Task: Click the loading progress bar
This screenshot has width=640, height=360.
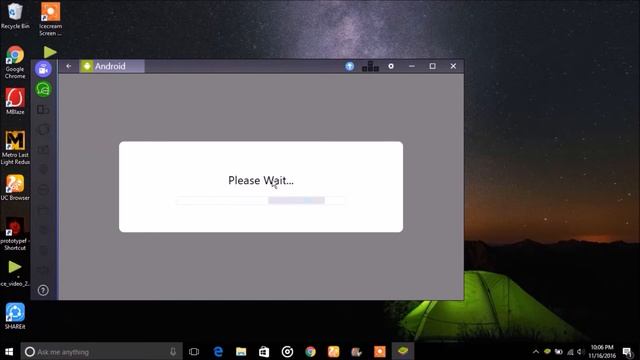Action: 261,200
